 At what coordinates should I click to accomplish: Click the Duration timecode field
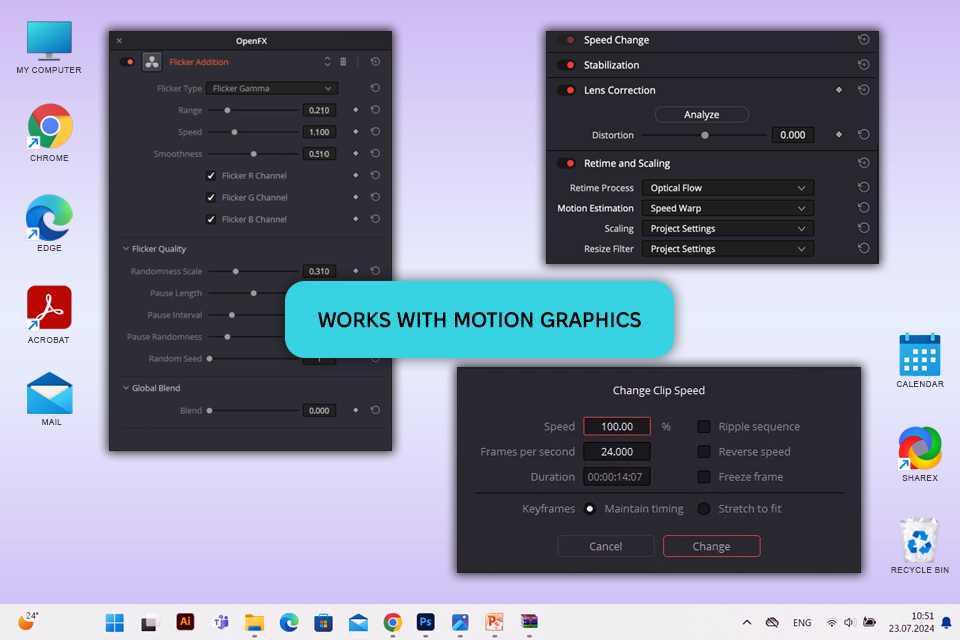[617, 476]
